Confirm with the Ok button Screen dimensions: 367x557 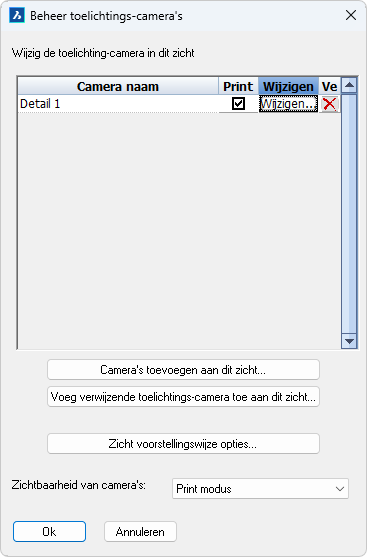(x=49, y=532)
